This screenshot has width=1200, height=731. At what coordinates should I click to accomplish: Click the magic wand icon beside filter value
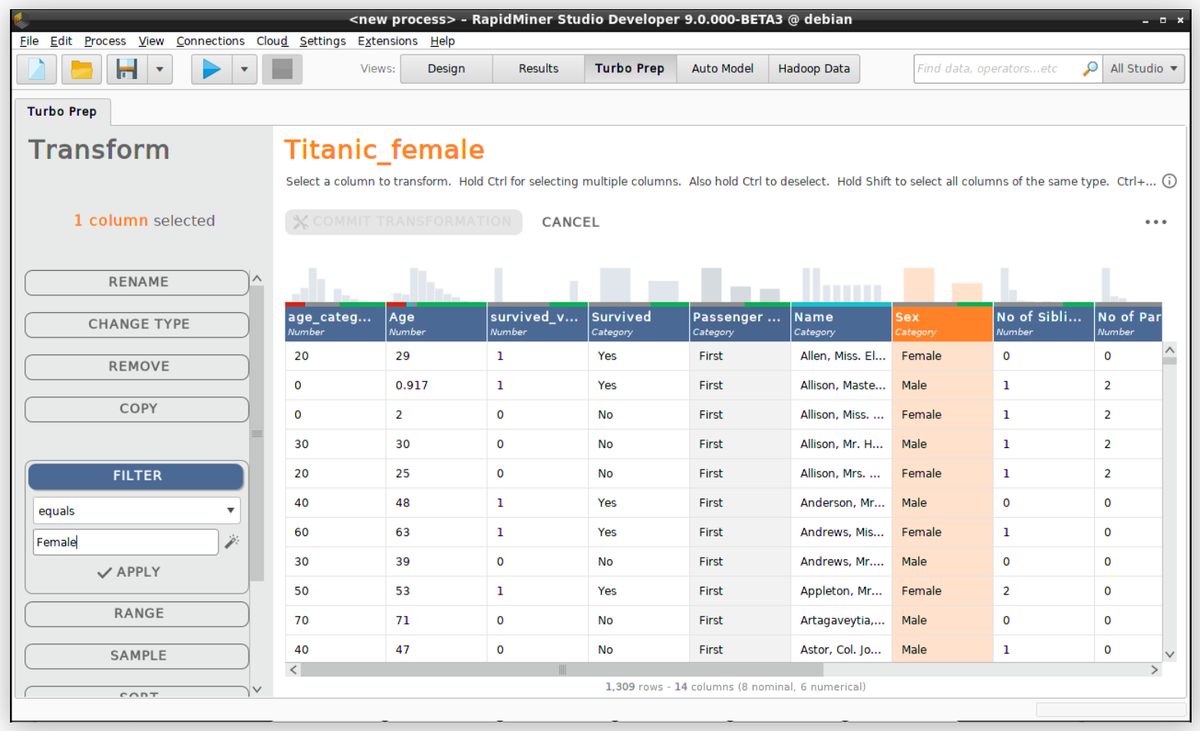(x=232, y=542)
